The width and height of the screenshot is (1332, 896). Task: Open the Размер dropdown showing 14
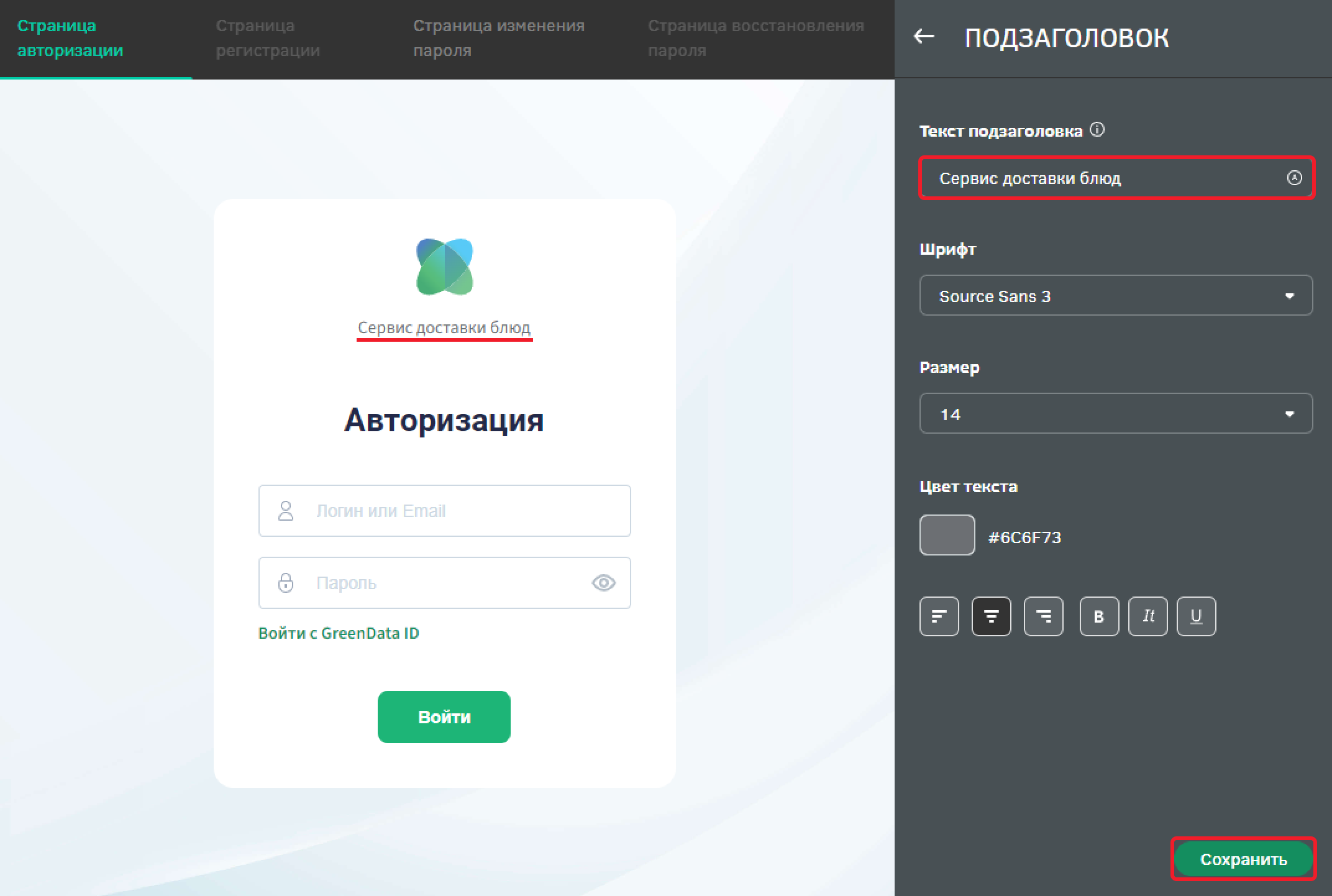(x=1115, y=414)
